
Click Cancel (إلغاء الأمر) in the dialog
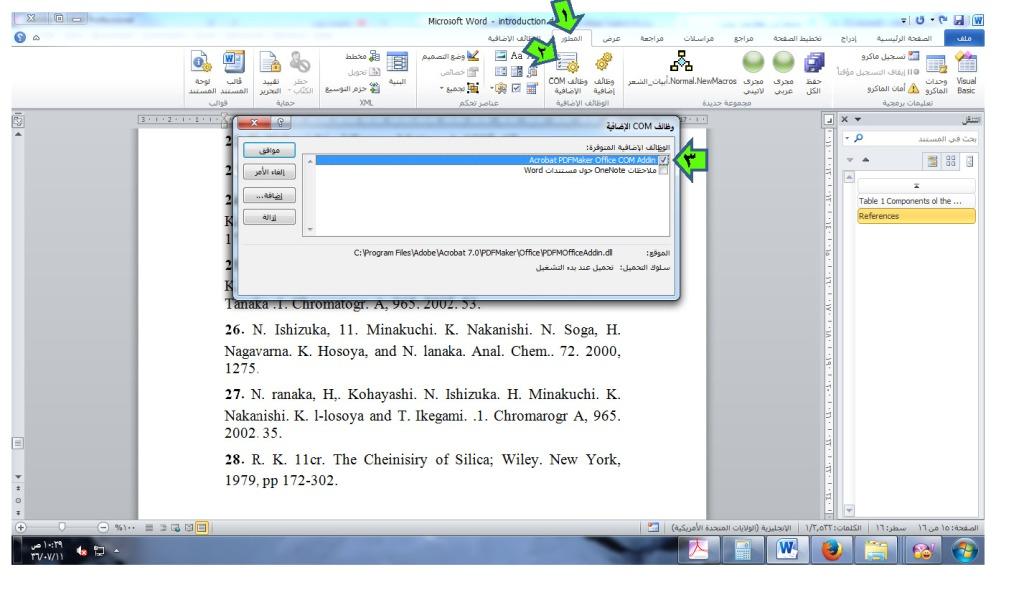[x=269, y=172]
